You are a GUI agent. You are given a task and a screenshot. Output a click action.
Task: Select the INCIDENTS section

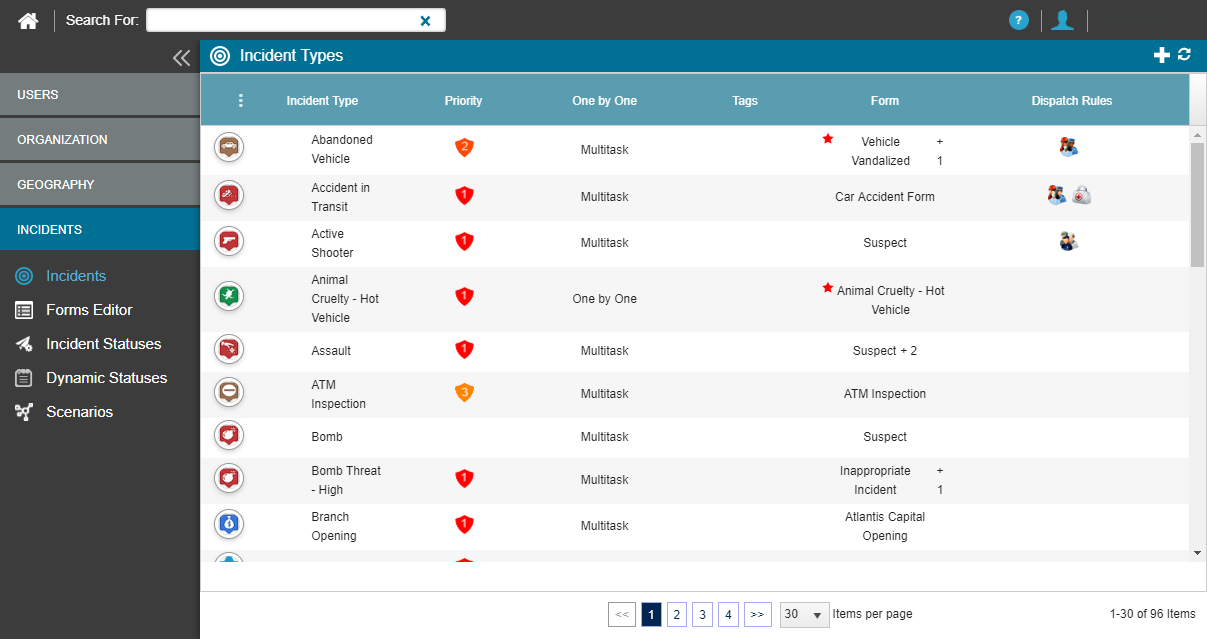coord(100,229)
